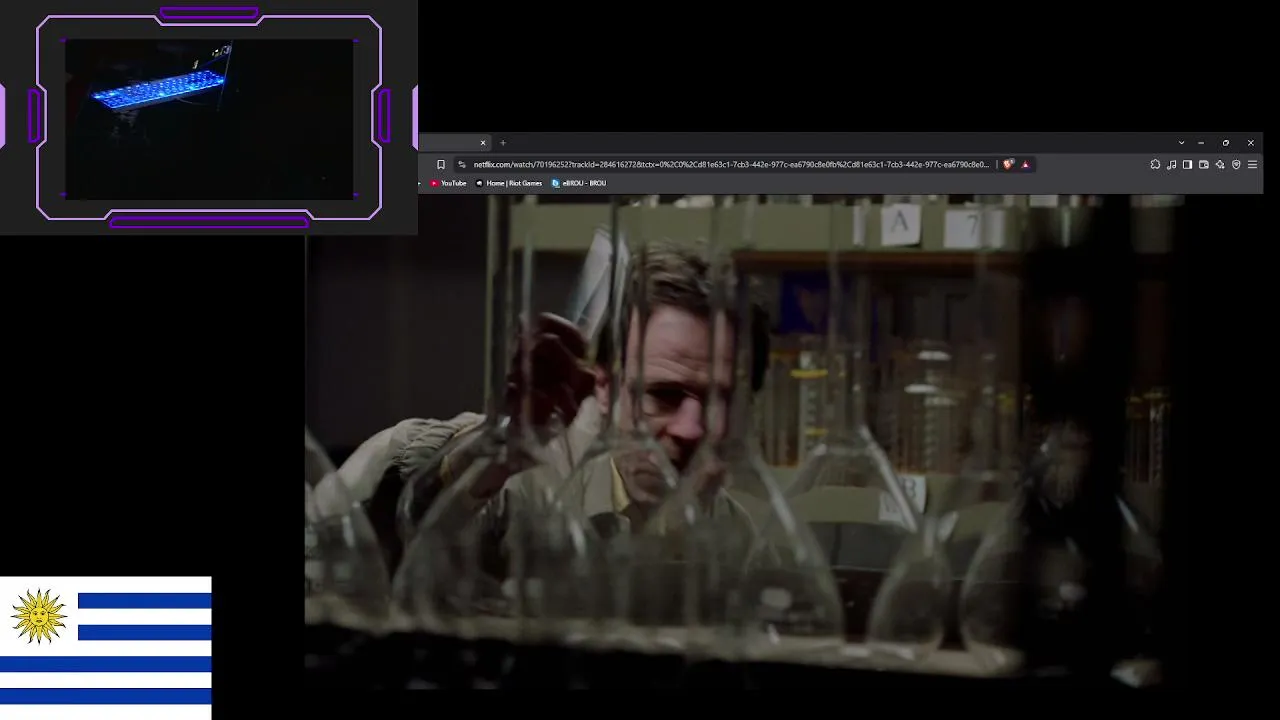Open the Brave Shields lion icon
Image resolution: width=1280 pixels, height=720 pixels.
[x=1008, y=165]
